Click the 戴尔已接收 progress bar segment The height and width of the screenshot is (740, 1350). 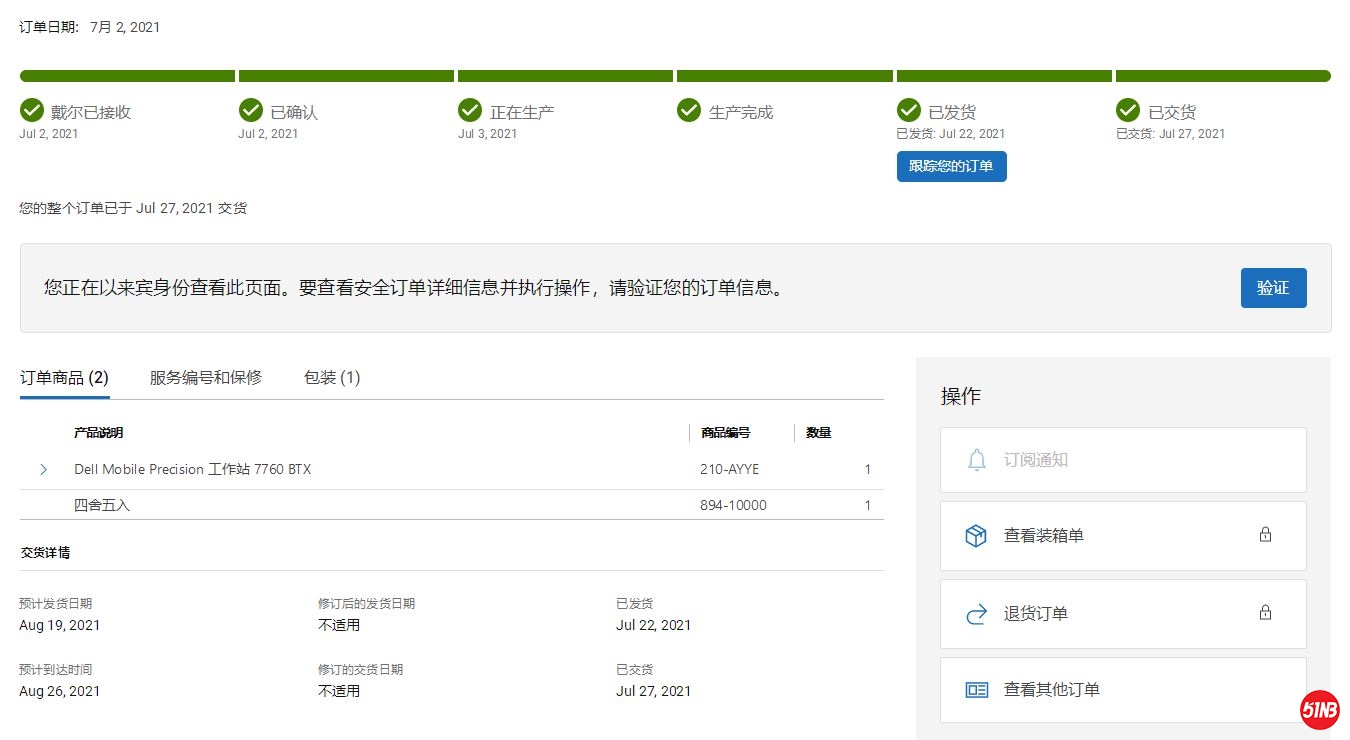[127, 76]
